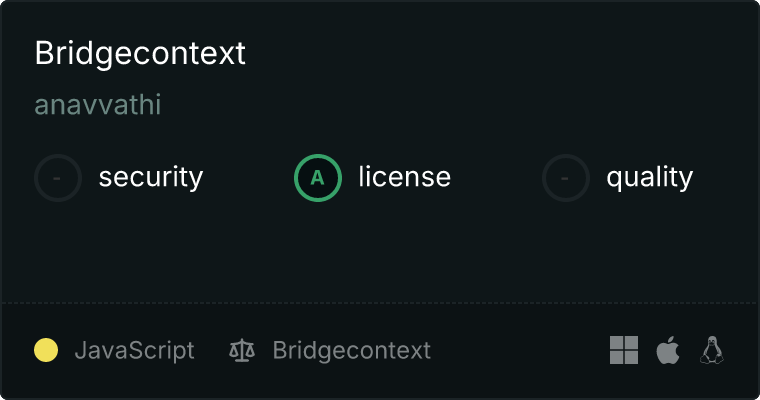Click the Linux penguin platform icon
760x400 pixels.
click(712, 350)
